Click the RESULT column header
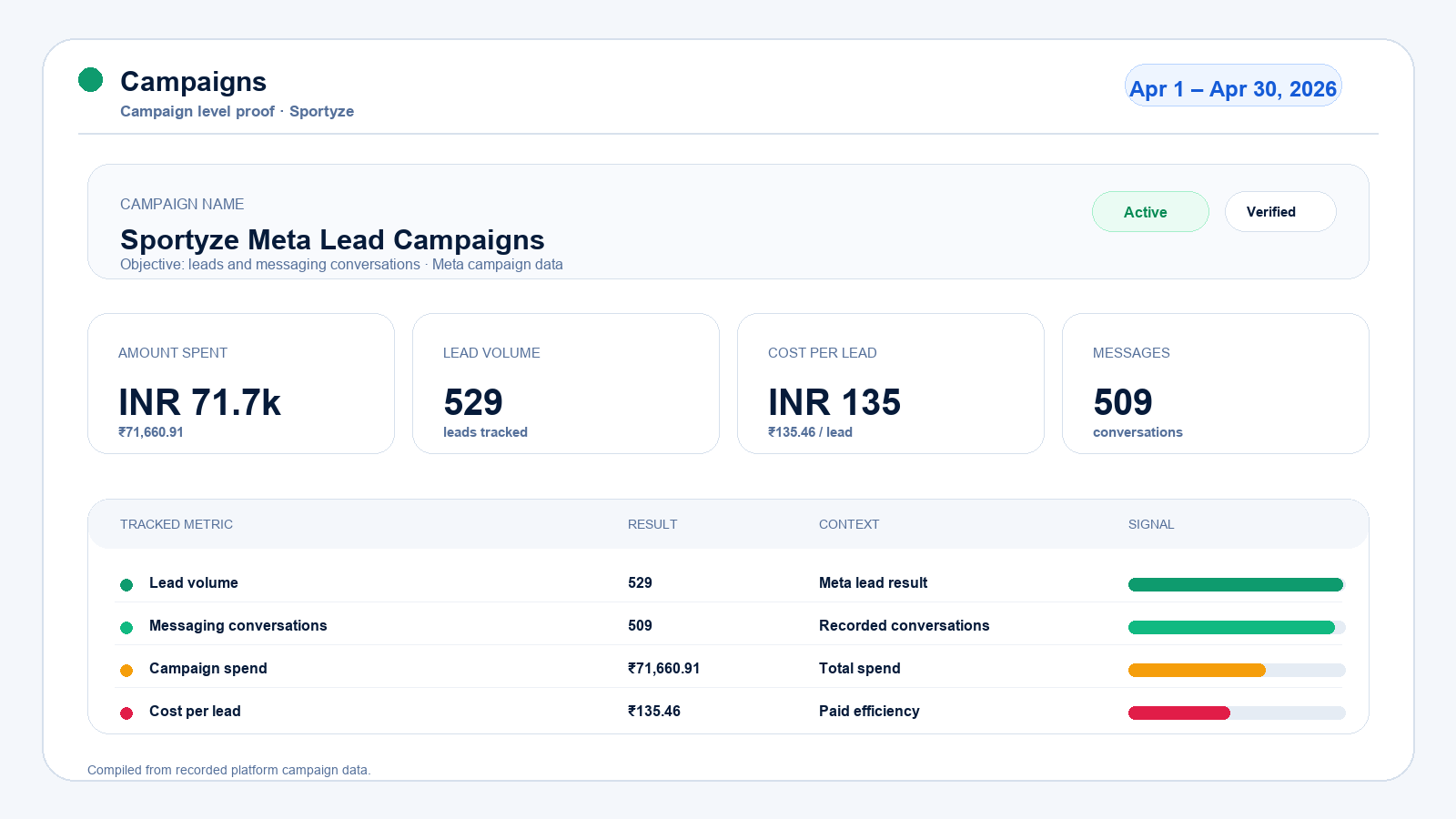The width and height of the screenshot is (1456, 819). pyautogui.click(x=652, y=524)
